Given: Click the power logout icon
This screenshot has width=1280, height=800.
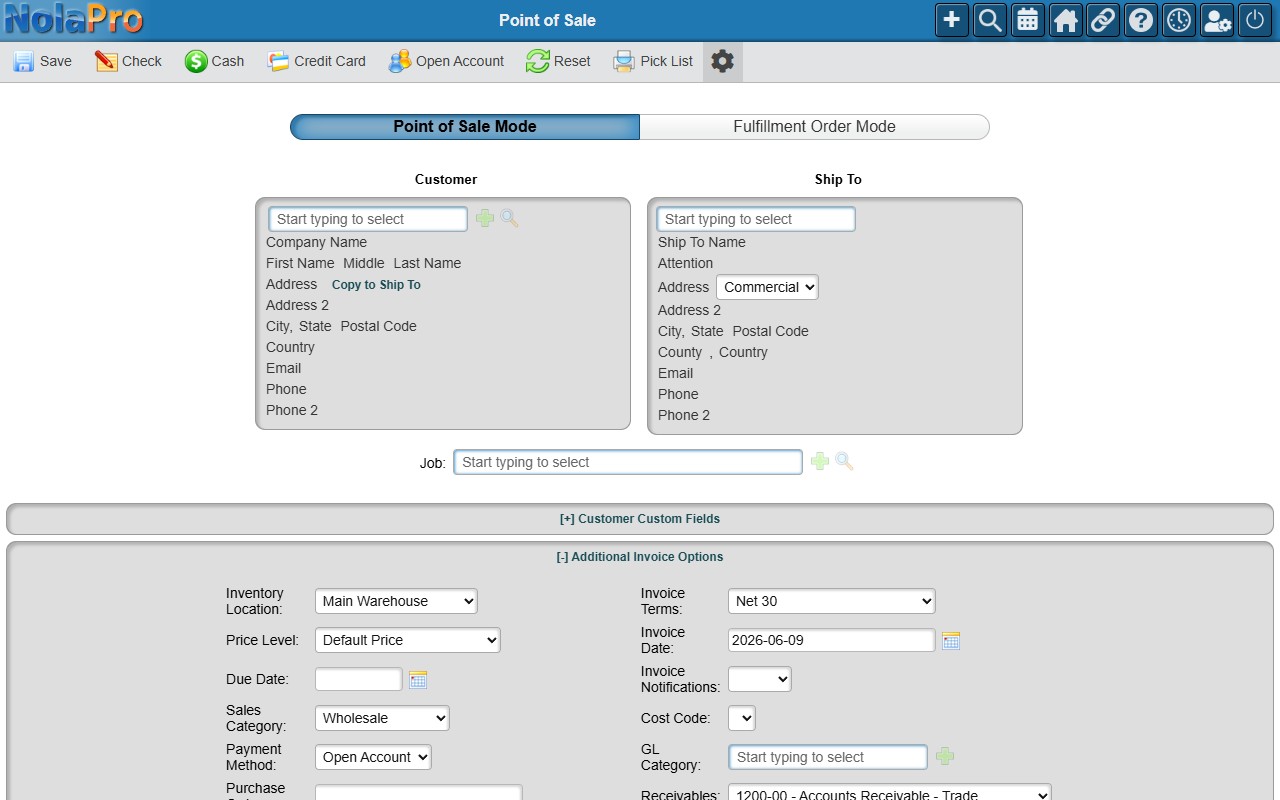Looking at the screenshot, I should [x=1255, y=20].
